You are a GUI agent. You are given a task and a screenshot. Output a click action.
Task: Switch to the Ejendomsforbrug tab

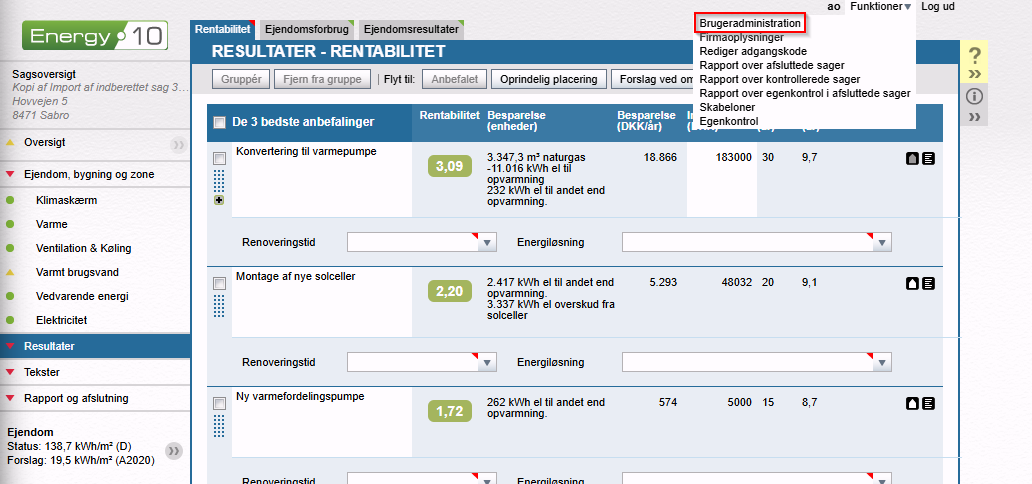click(306, 30)
